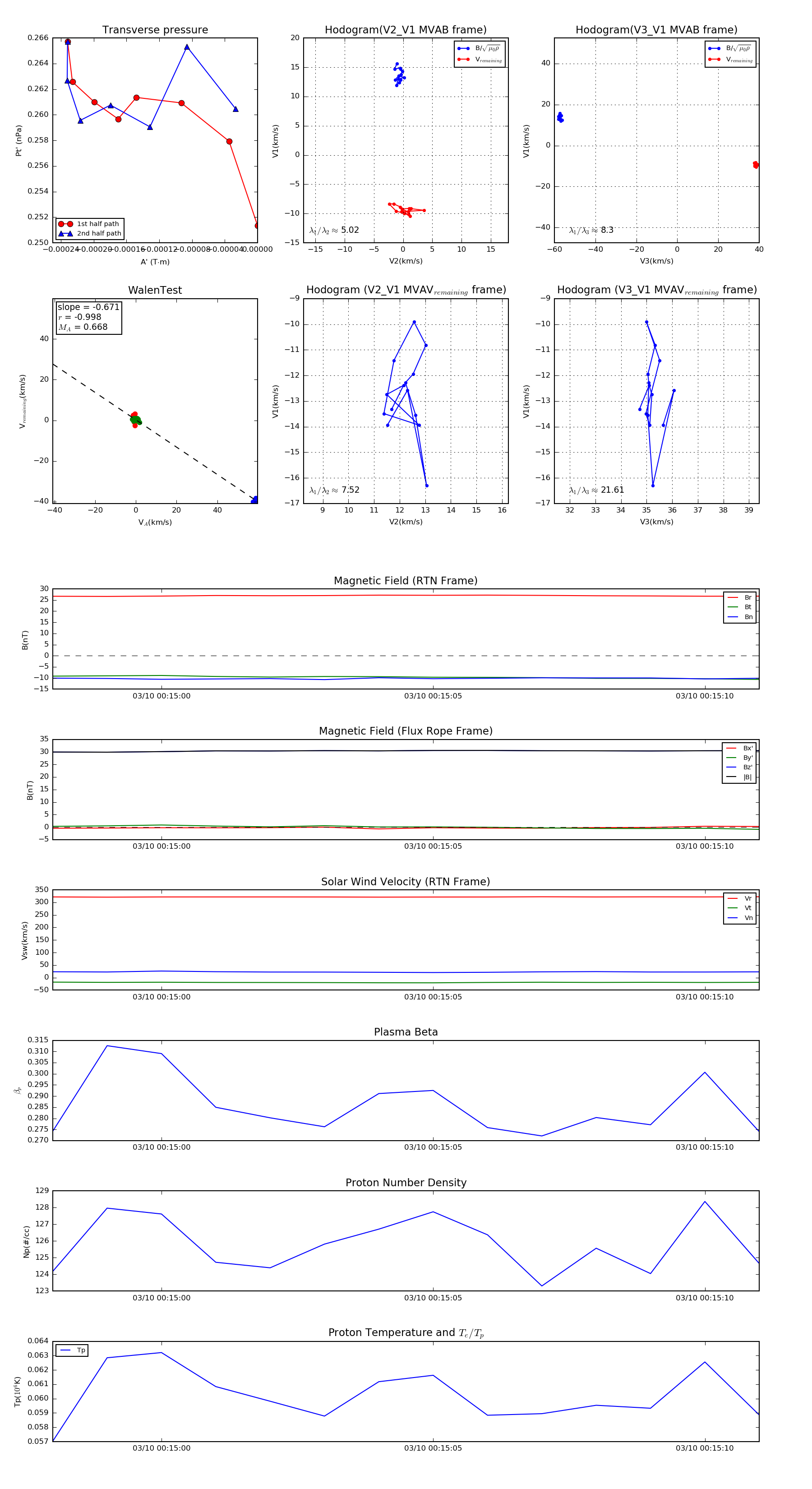Select the "Bt" legend entry
The height and width of the screenshot is (1489, 812).
point(740,607)
